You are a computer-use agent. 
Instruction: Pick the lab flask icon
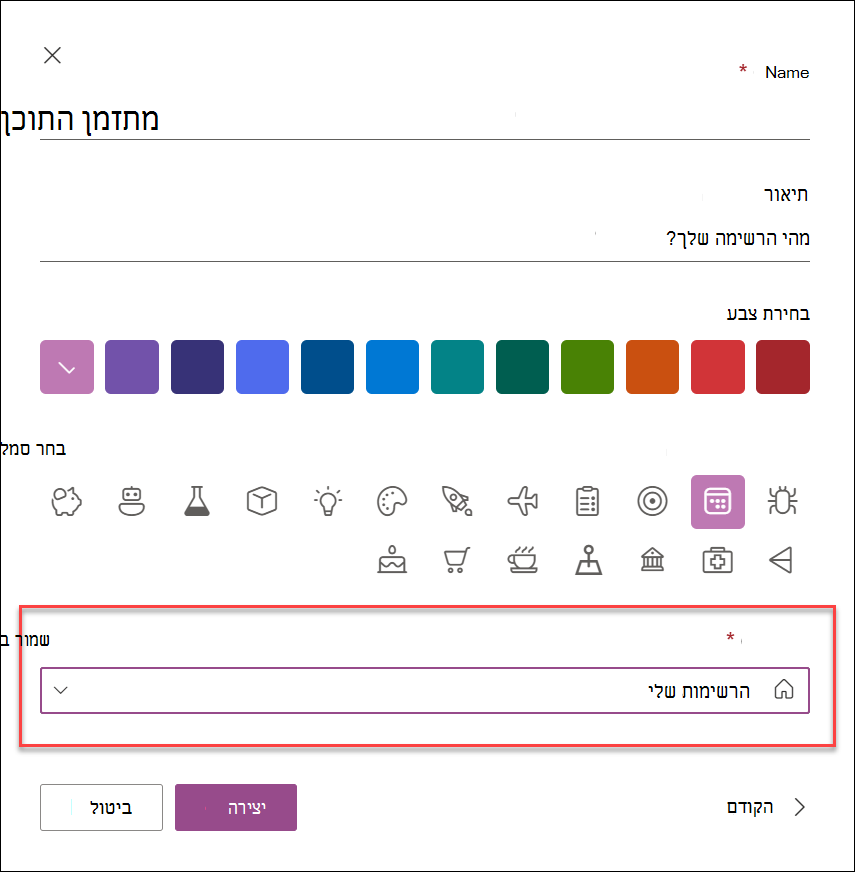[197, 502]
